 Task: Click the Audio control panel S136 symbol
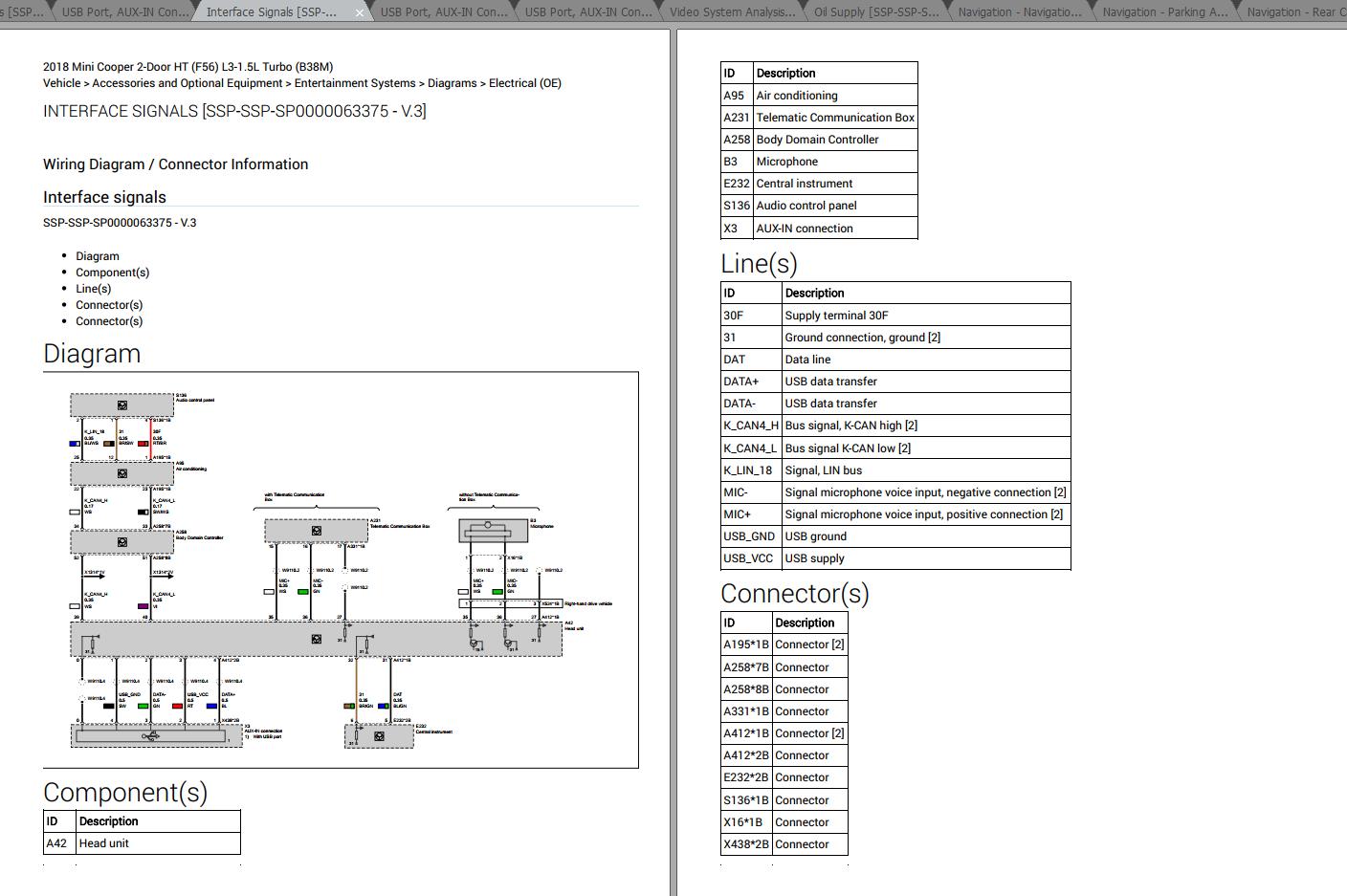click(121, 405)
